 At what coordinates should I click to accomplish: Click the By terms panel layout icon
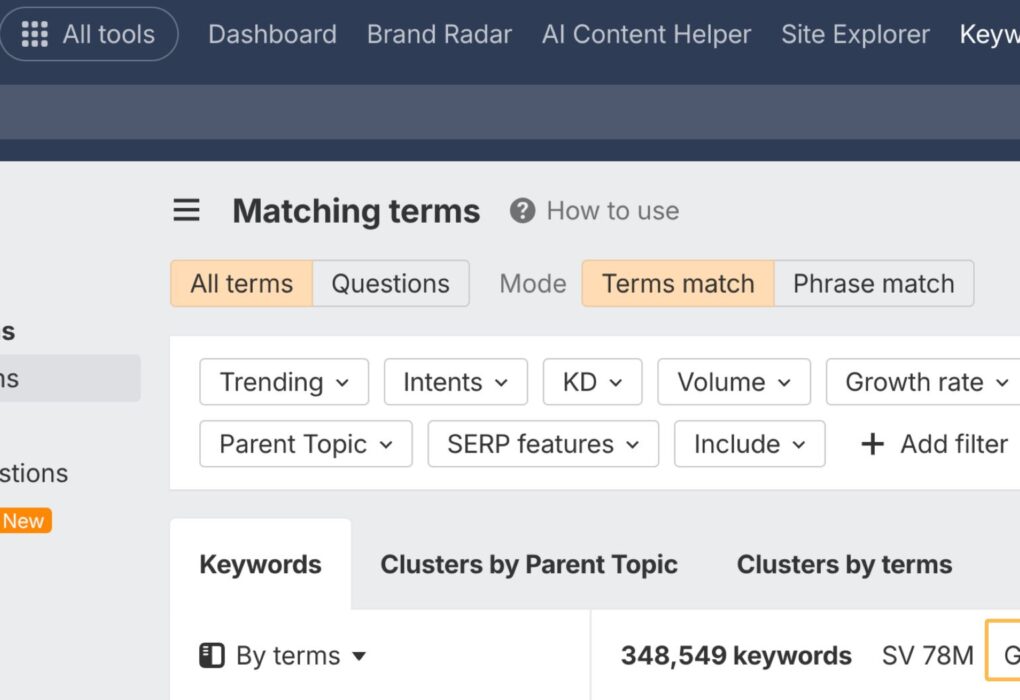pyautogui.click(x=212, y=656)
